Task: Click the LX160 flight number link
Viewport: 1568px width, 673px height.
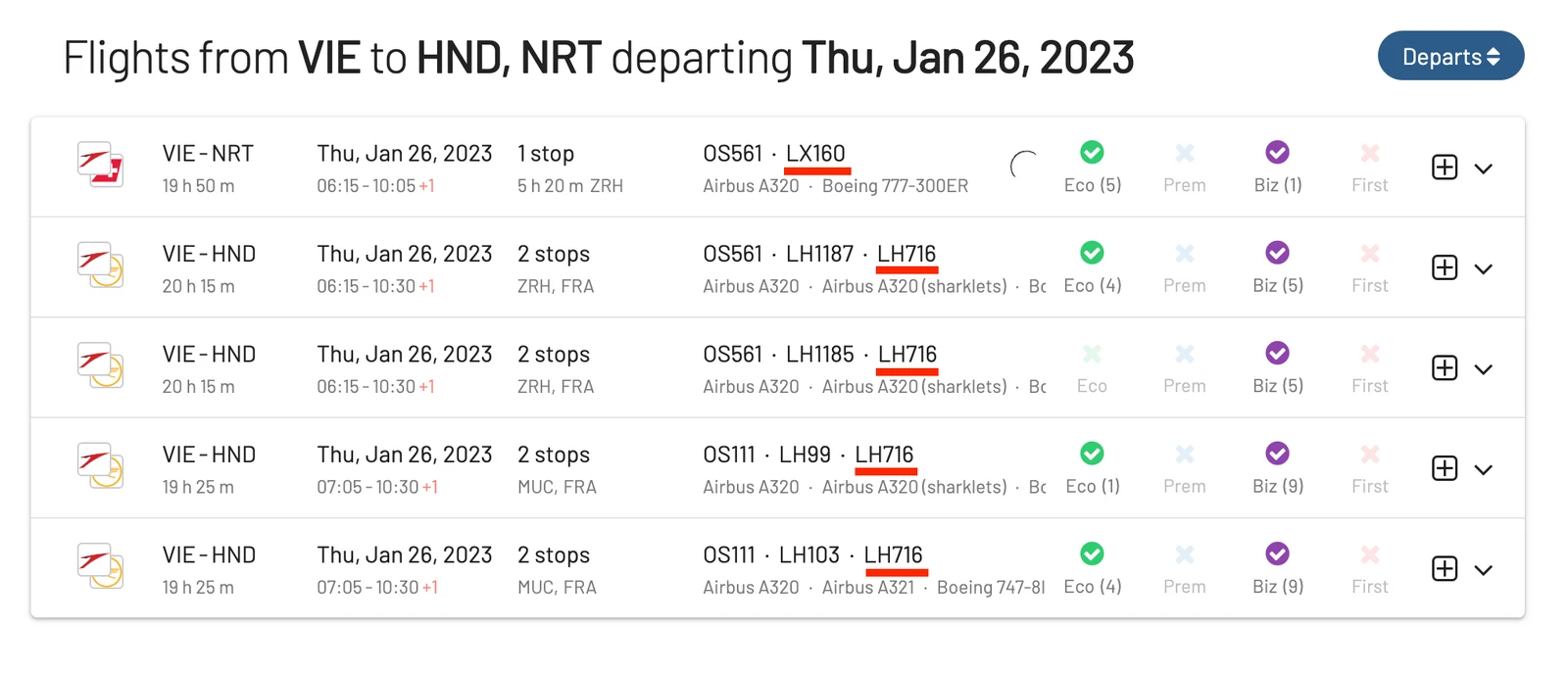Action: [815, 154]
